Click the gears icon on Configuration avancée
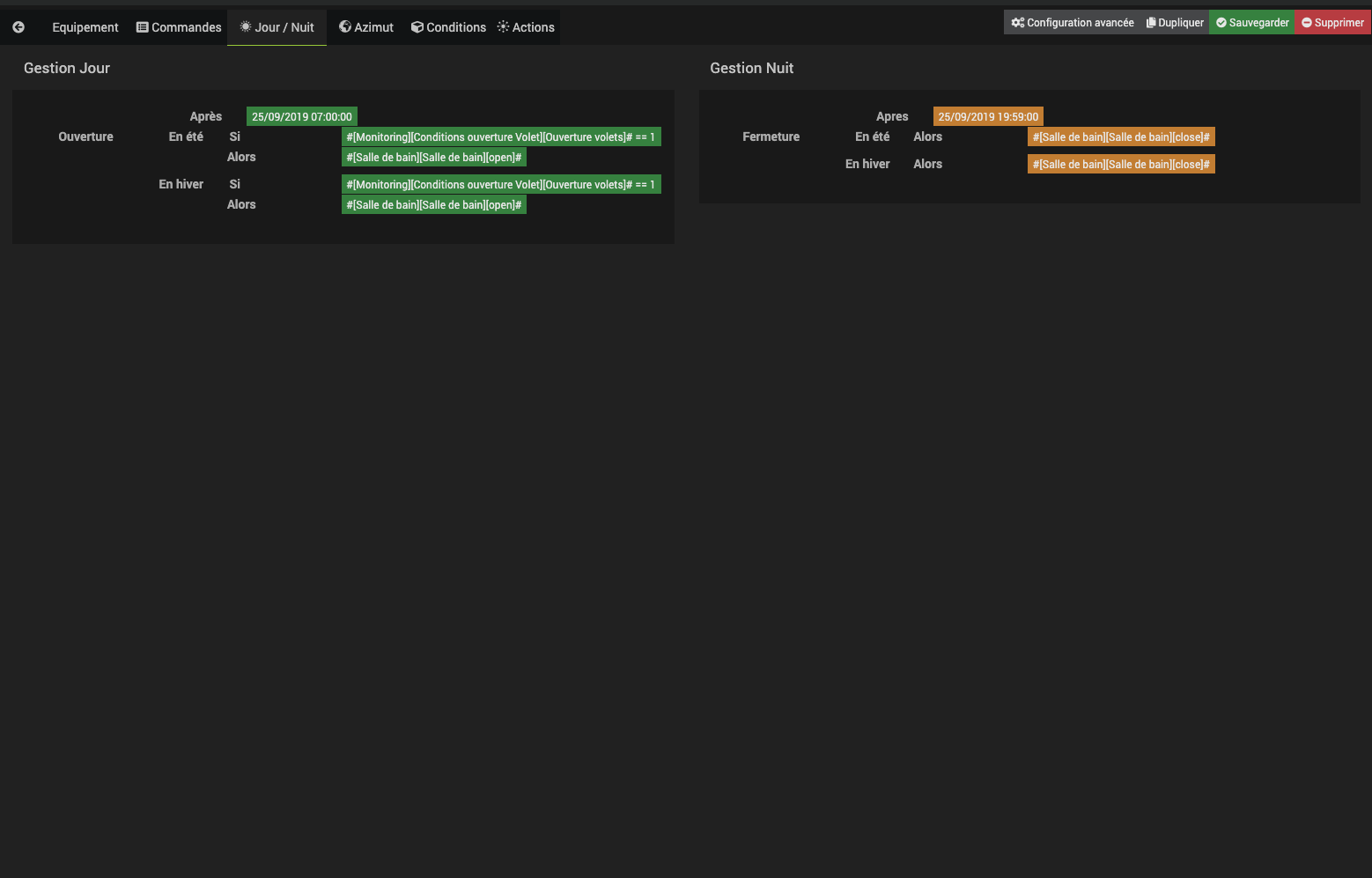This screenshot has height=878, width=1372. pos(1018,23)
